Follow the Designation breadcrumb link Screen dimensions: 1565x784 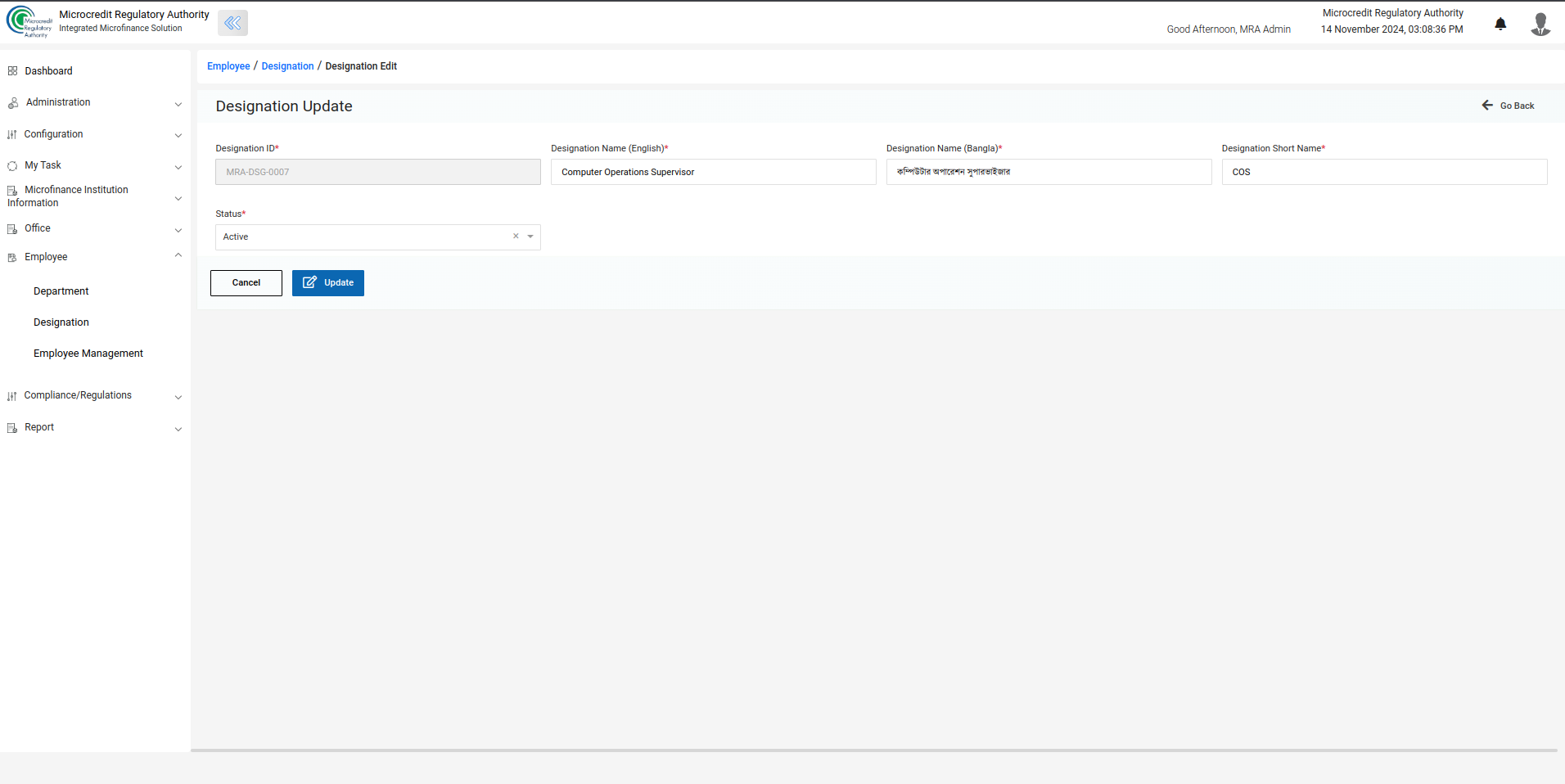coord(287,66)
